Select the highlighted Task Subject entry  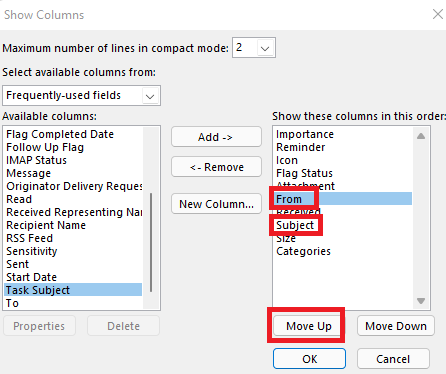click(73, 290)
